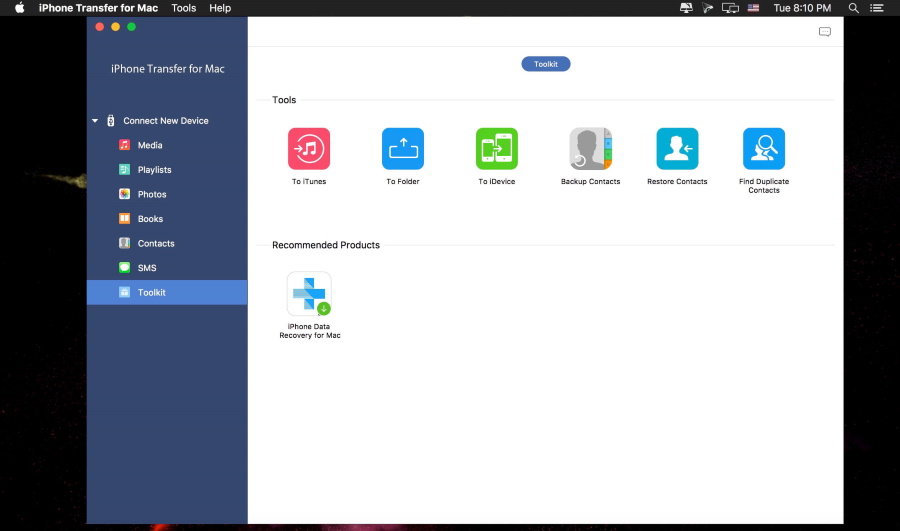The width and height of the screenshot is (900, 531).
Task: Click the US flag input source icon
Action: tap(754, 8)
